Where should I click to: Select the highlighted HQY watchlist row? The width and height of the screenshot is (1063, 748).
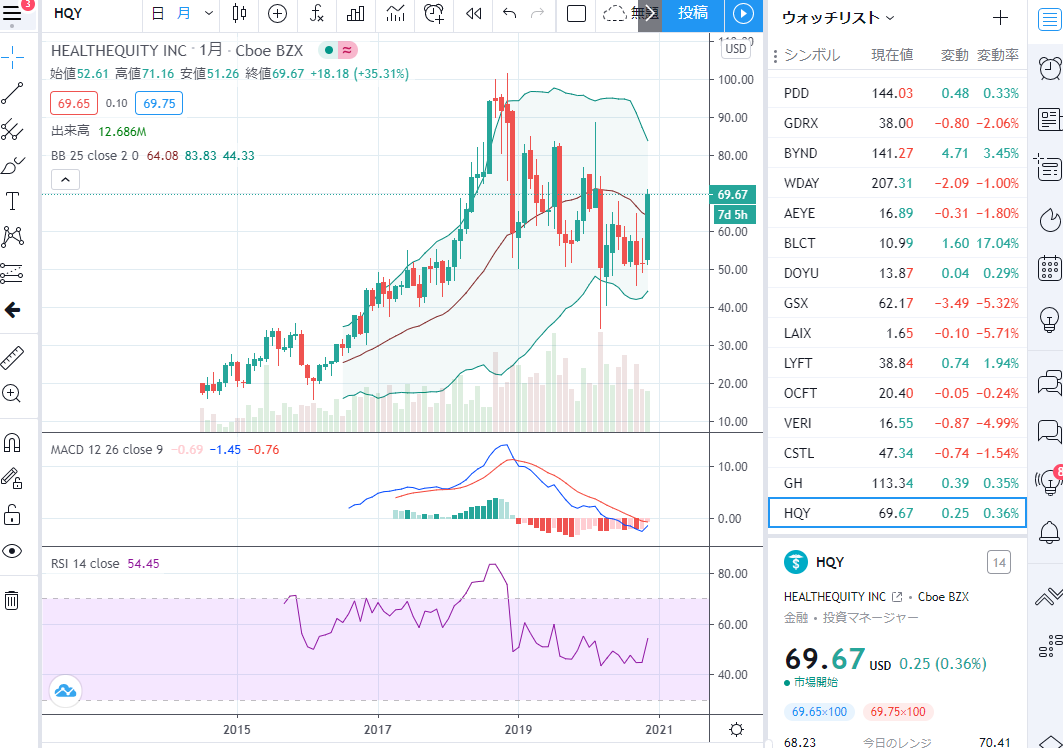coord(897,513)
